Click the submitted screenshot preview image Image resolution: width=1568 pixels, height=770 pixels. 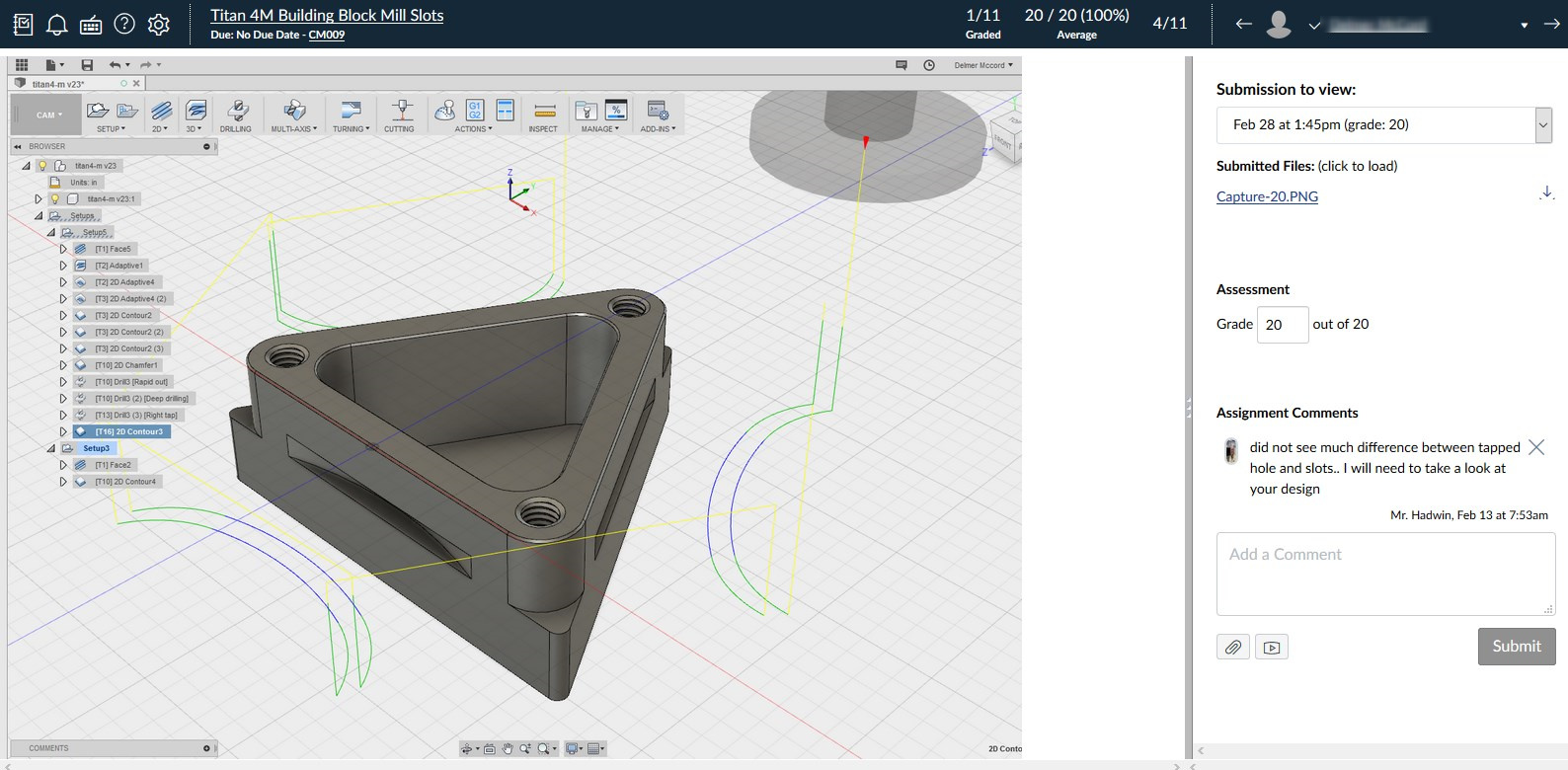[513, 405]
